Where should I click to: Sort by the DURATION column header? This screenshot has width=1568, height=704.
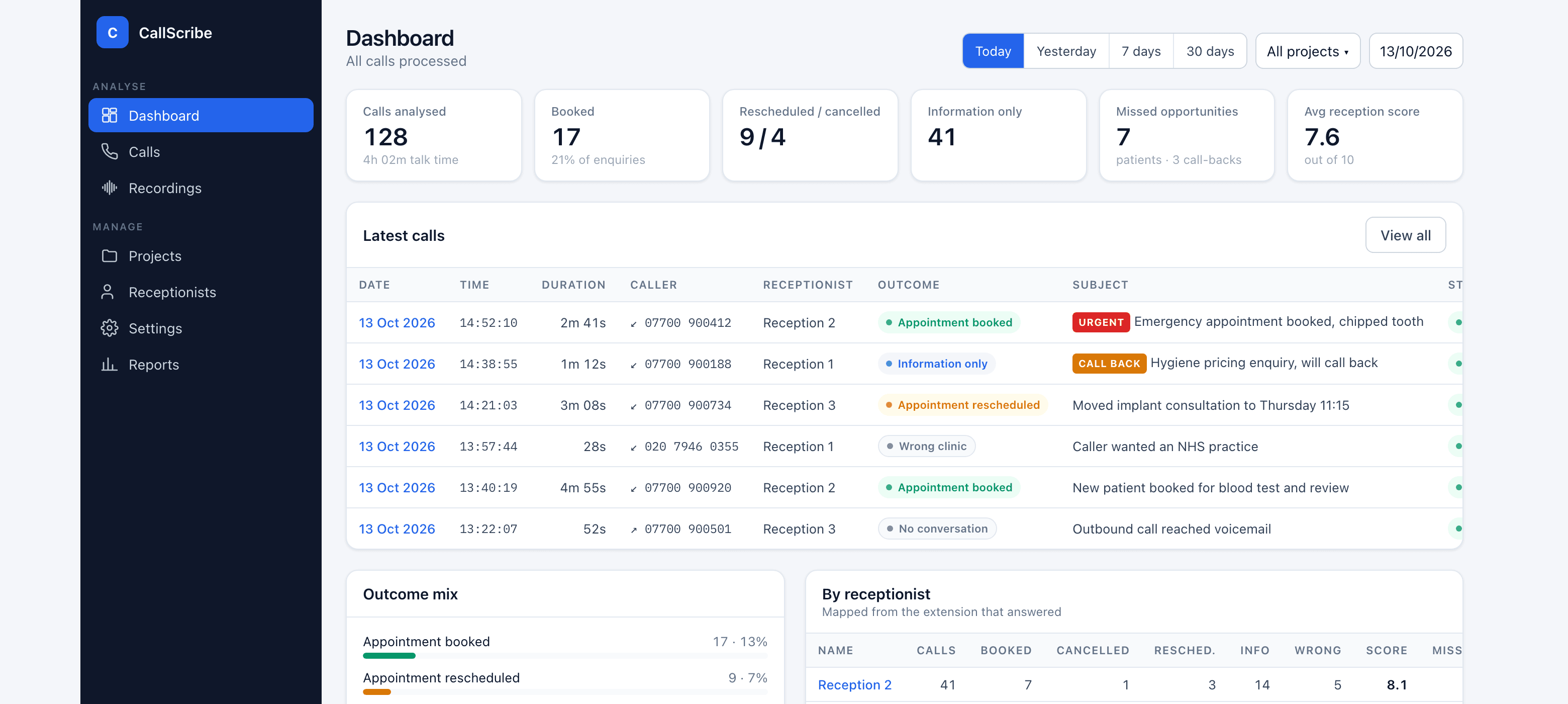coord(573,285)
